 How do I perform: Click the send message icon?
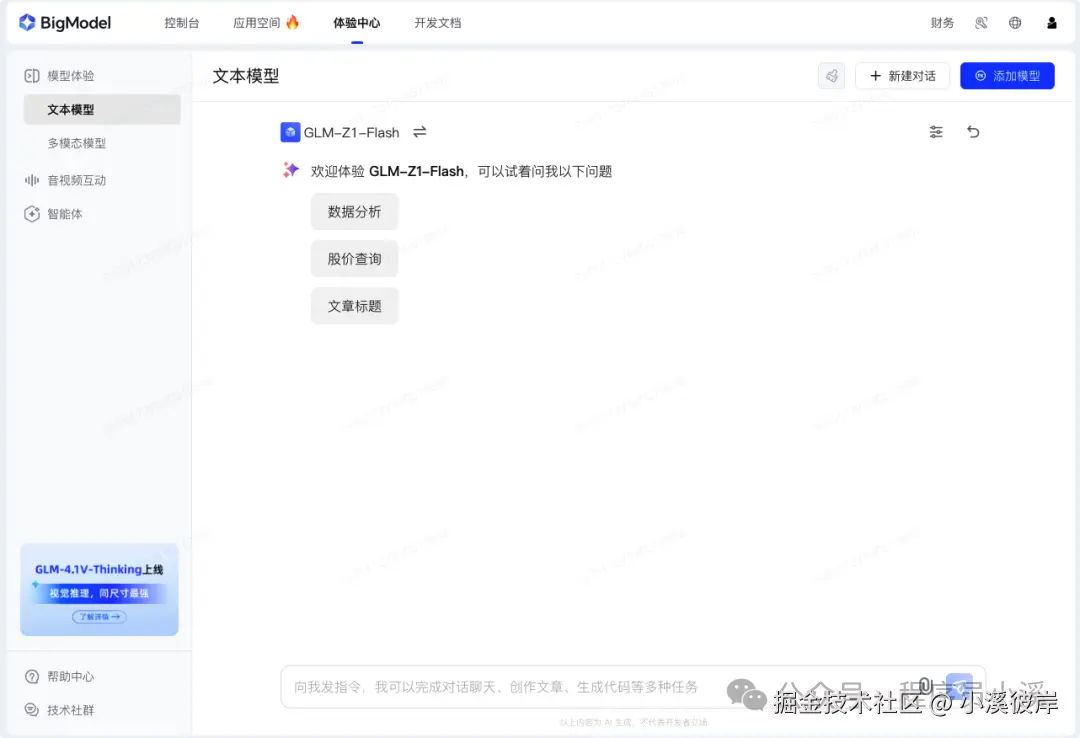[960, 687]
